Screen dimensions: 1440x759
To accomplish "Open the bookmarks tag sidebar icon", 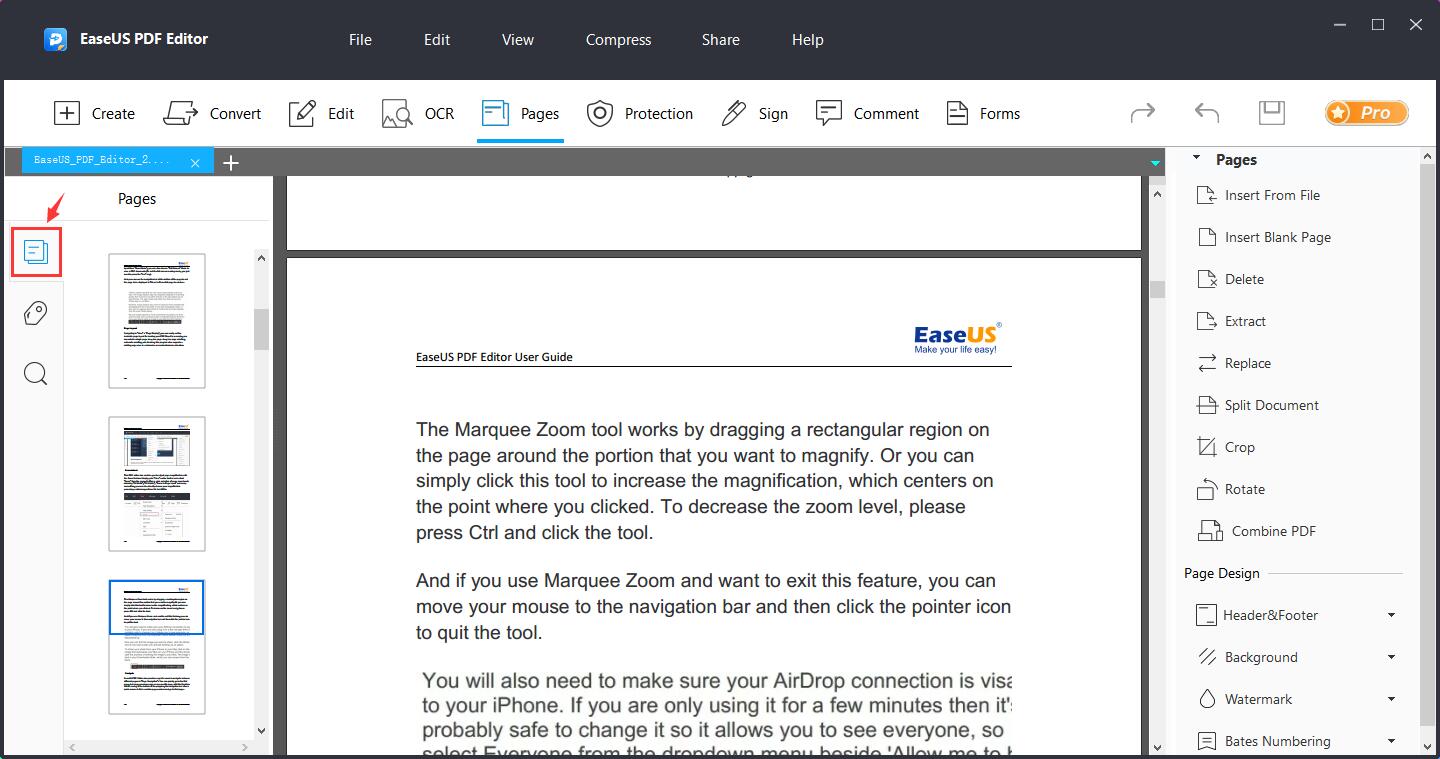I will 35,313.
